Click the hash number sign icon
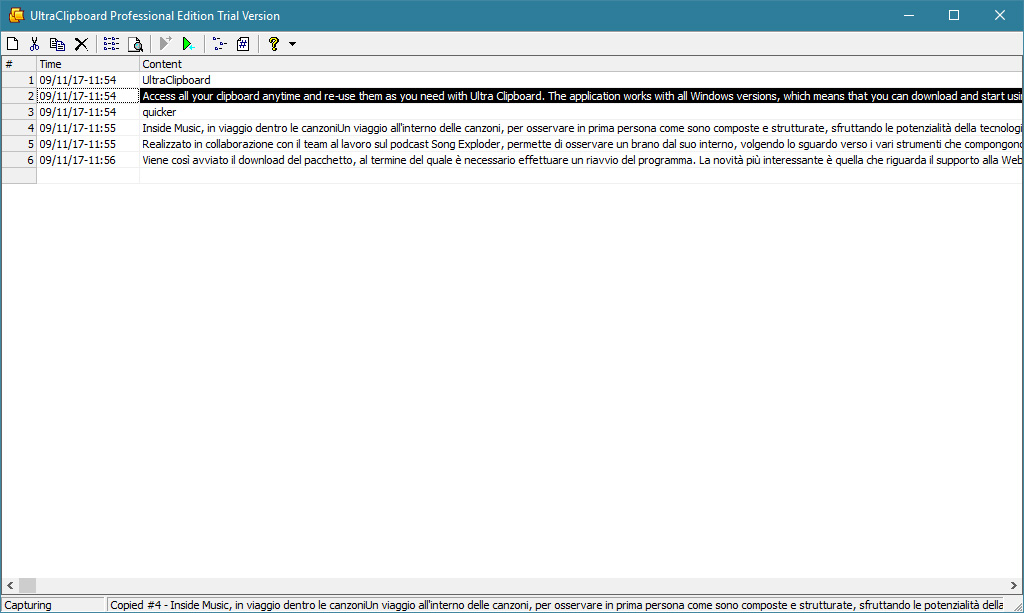This screenshot has width=1024, height=613. [x=243, y=44]
